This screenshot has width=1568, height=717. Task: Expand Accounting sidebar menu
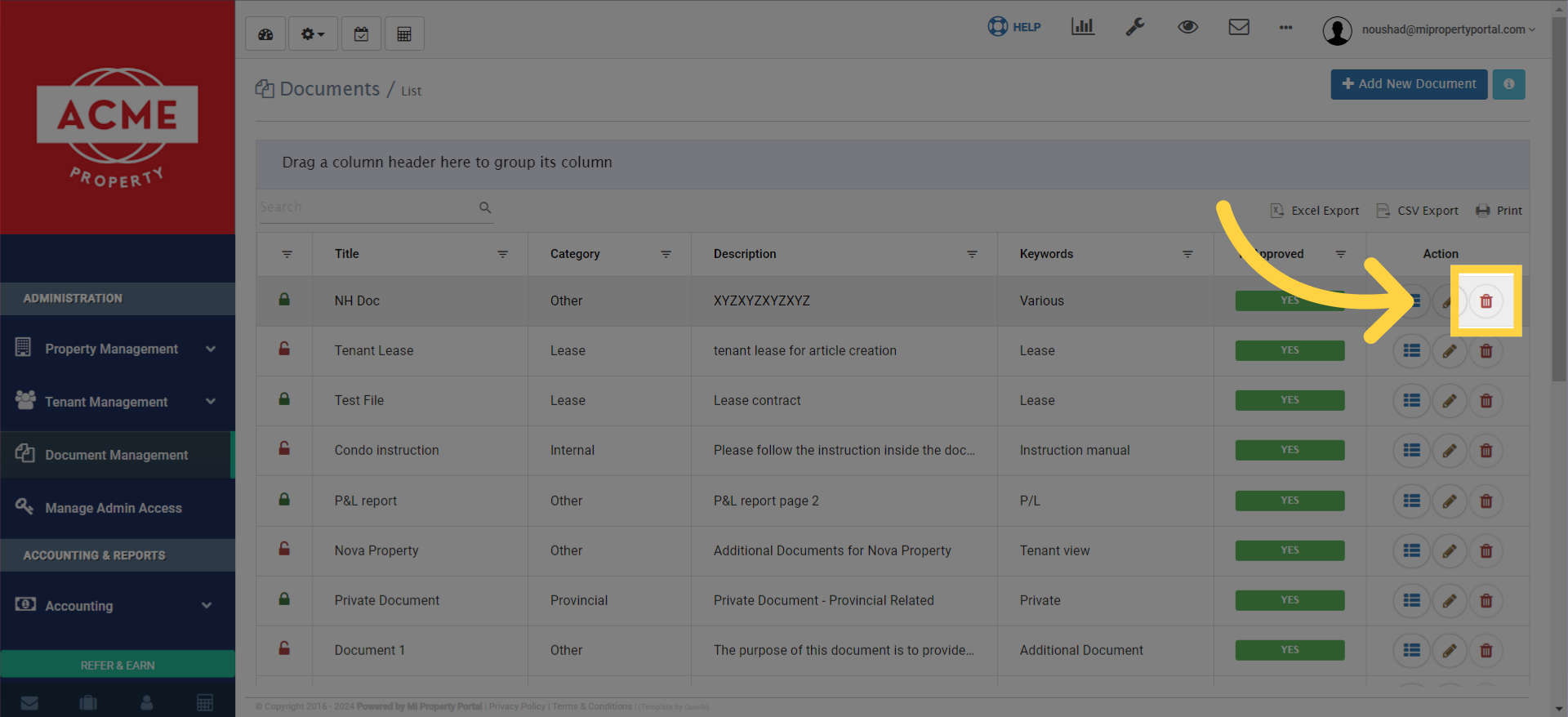[x=117, y=606]
